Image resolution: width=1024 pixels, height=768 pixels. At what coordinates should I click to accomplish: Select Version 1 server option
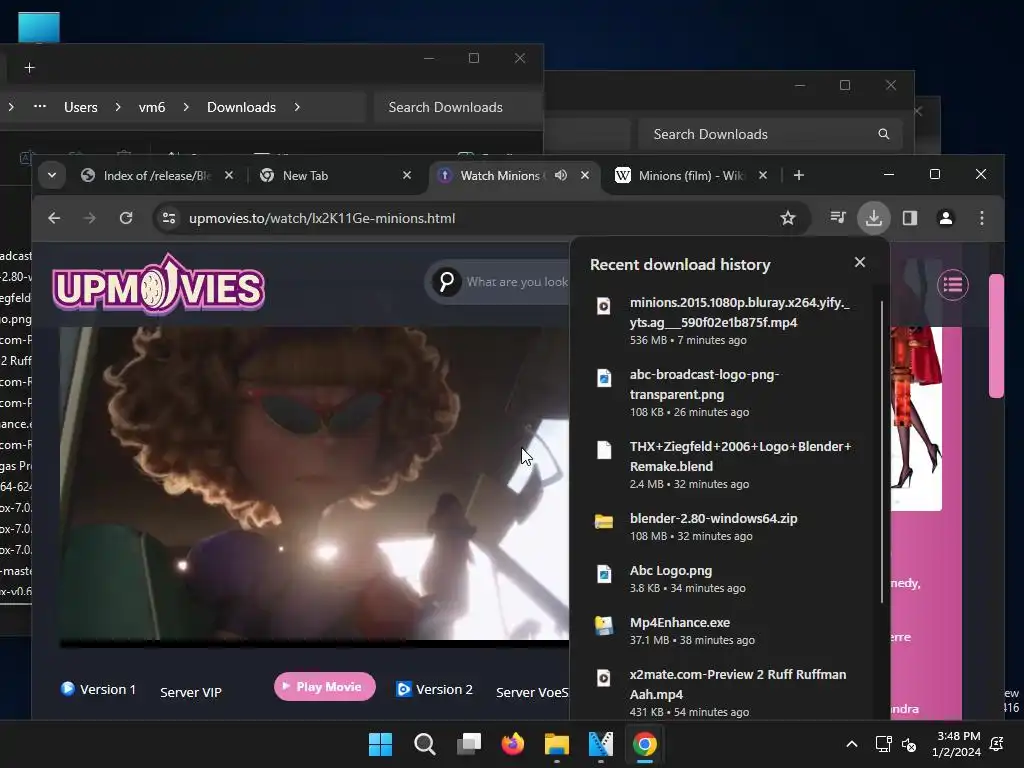click(x=99, y=689)
